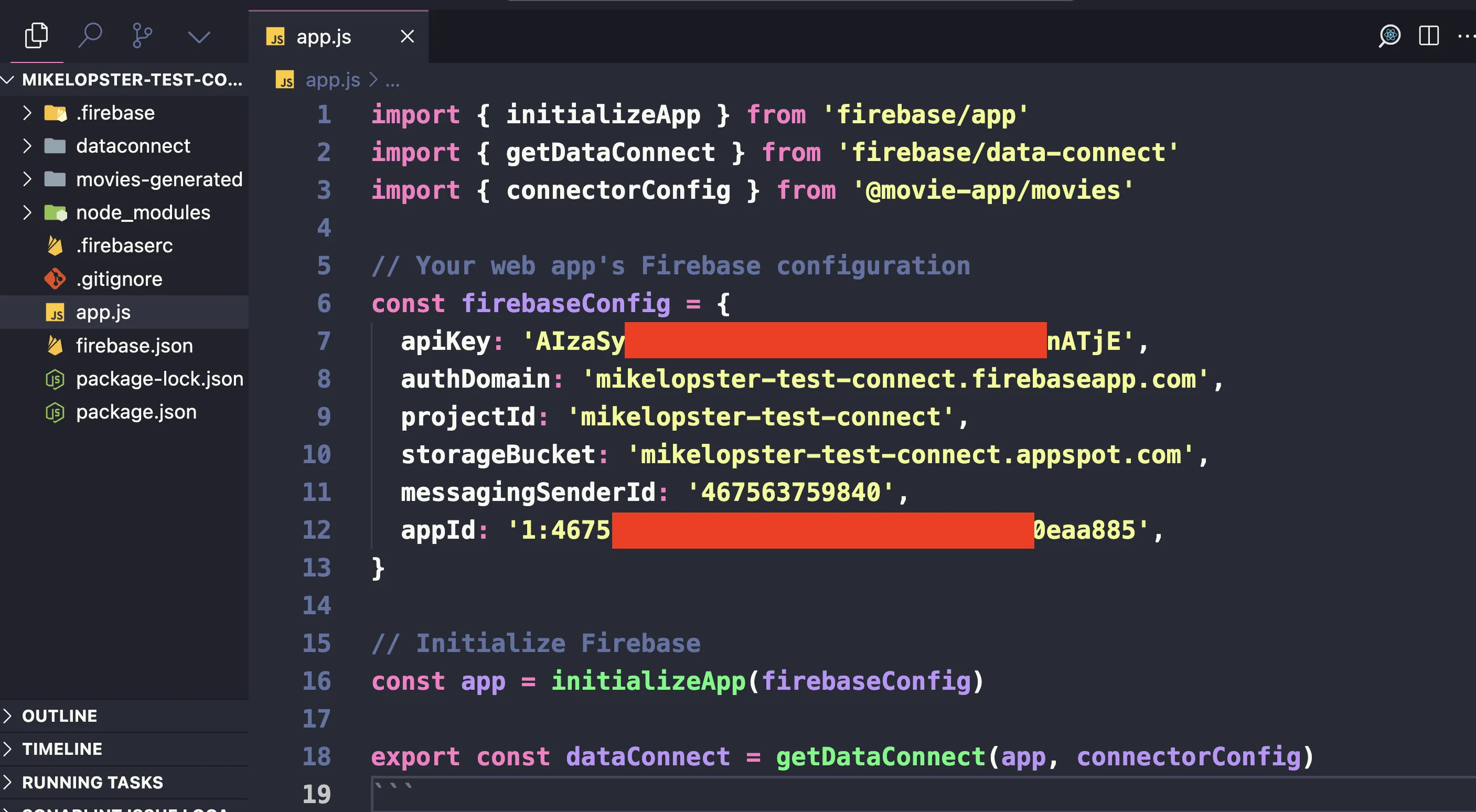Click the '@movie-app/movies' import string
Image resolution: width=1476 pixels, height=812 pixels.
coord(993,190)
